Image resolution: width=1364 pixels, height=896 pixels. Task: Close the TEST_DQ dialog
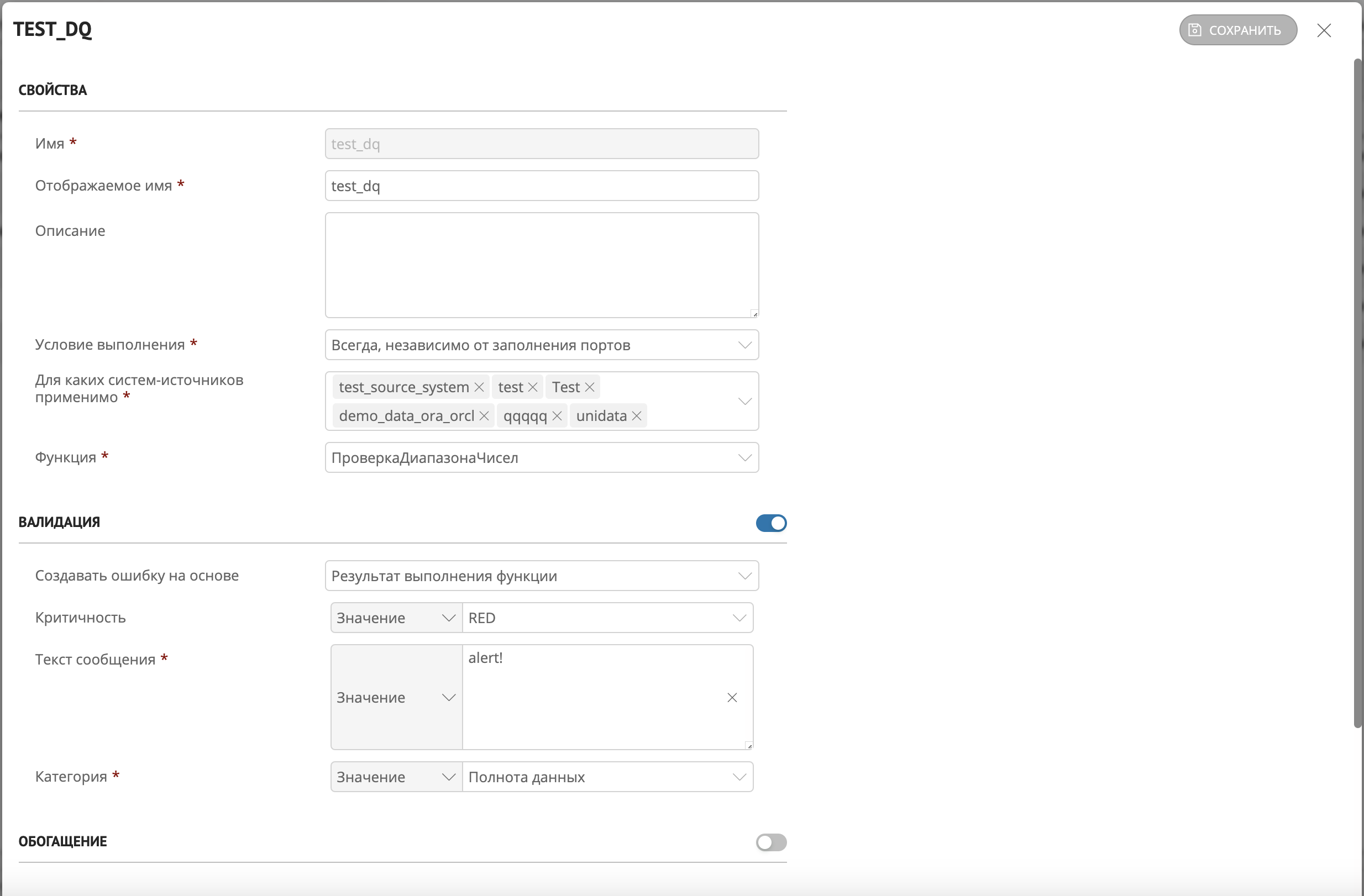pos(1323,30)
